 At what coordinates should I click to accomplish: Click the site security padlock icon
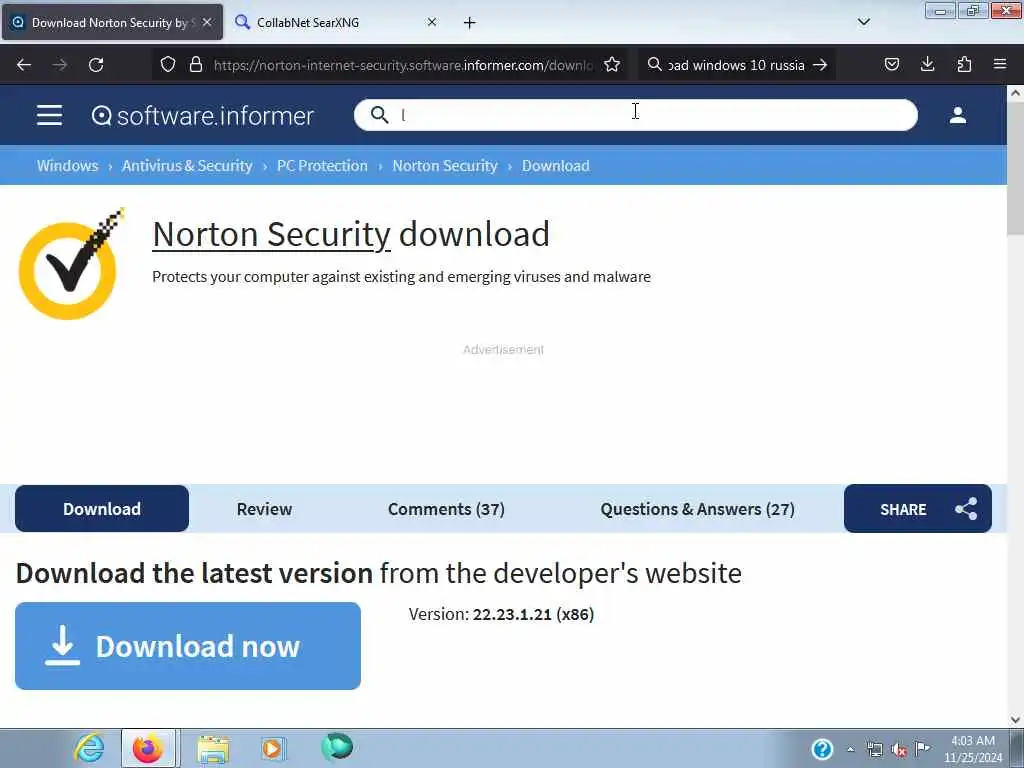(x=195, y=65)
